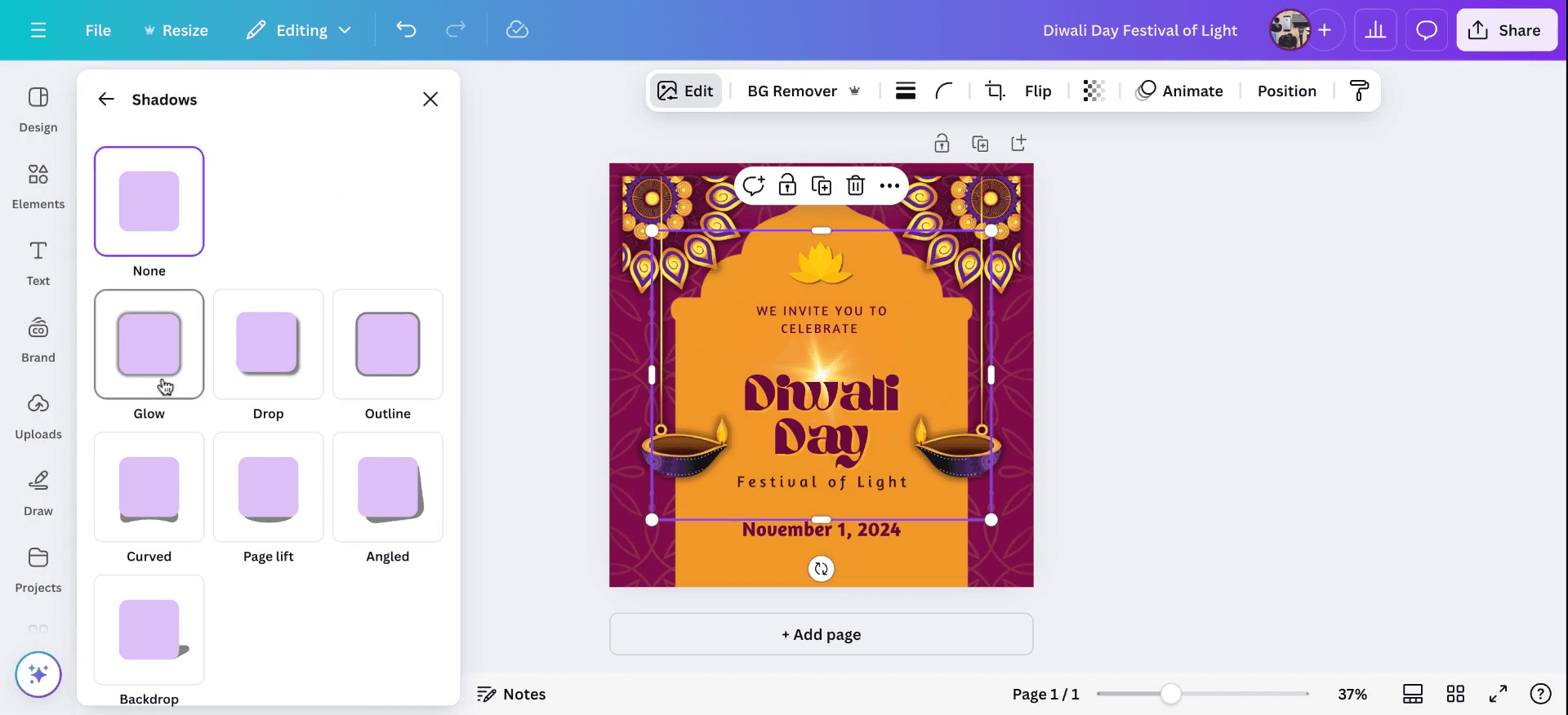Expand the Editing mode dropdown
1568x715 pixels.
click(x=299, y=30)
